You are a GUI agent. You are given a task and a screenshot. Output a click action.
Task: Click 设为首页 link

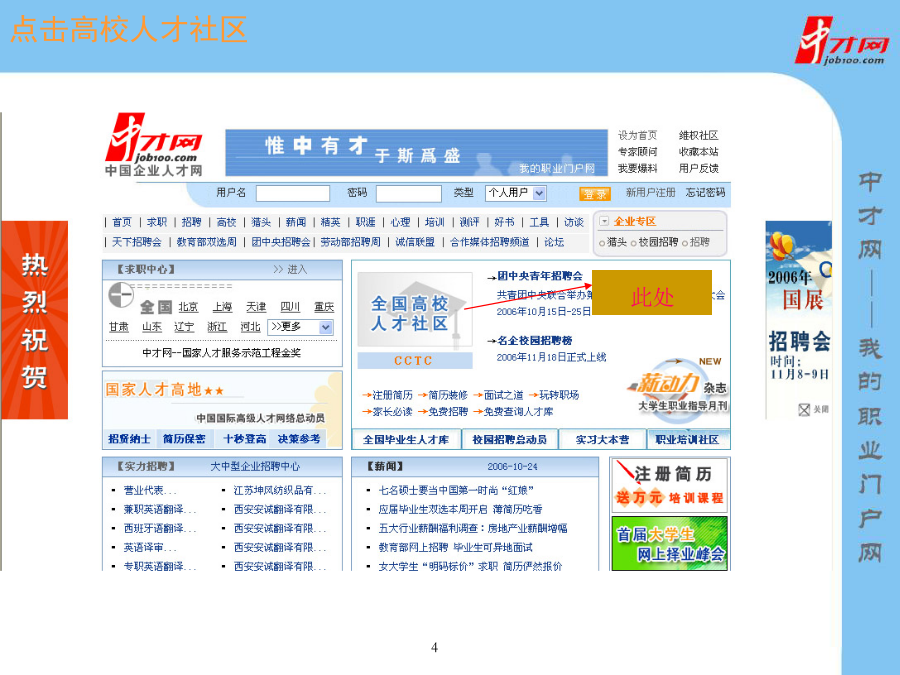[638, 135]
